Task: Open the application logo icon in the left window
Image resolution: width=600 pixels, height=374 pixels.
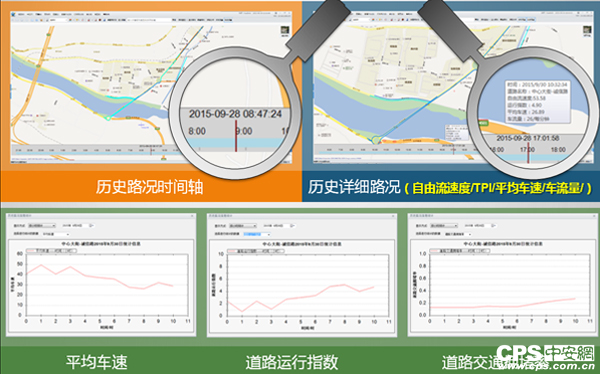Action: pos(14,14)
